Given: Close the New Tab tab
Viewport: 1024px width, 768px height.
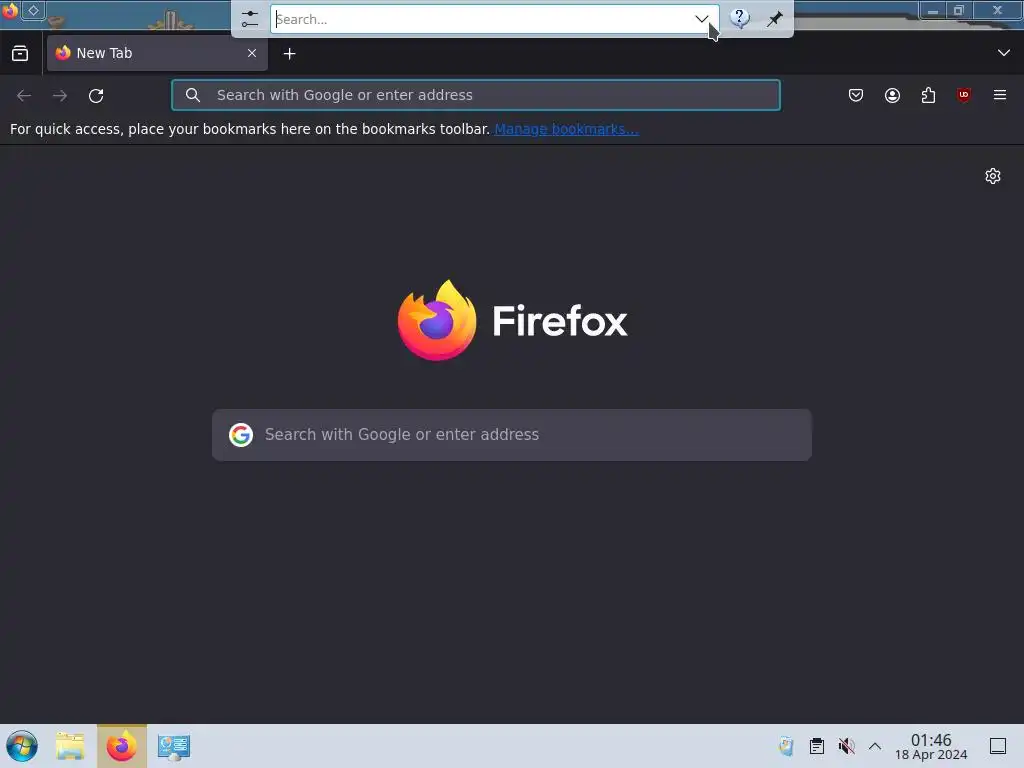Looking at the screenshot, I should (252, 53).
